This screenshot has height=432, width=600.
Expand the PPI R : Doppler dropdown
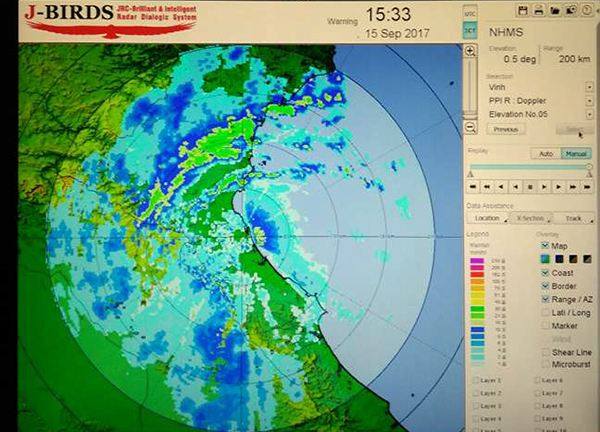tap(589, 101)
